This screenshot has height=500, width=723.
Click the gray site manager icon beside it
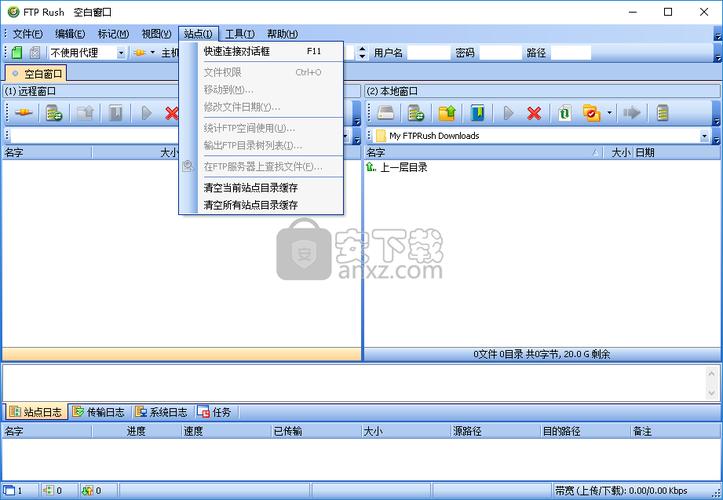pos(35,53)
